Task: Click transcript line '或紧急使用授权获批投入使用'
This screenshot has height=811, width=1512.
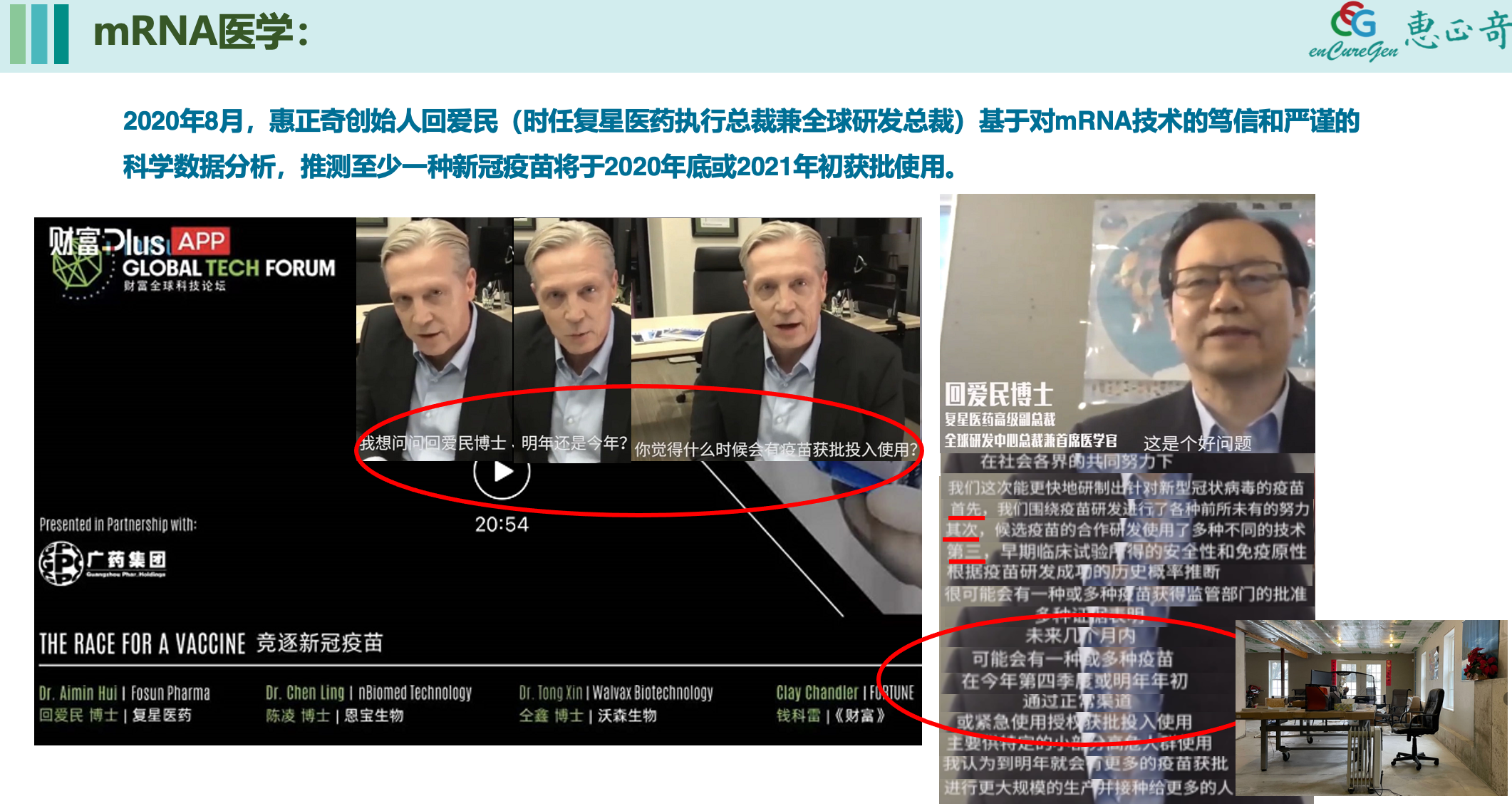Action: tap(1074, 722)
